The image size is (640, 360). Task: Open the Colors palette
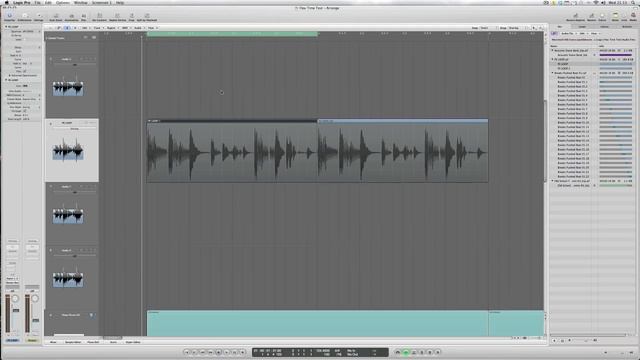602,17
